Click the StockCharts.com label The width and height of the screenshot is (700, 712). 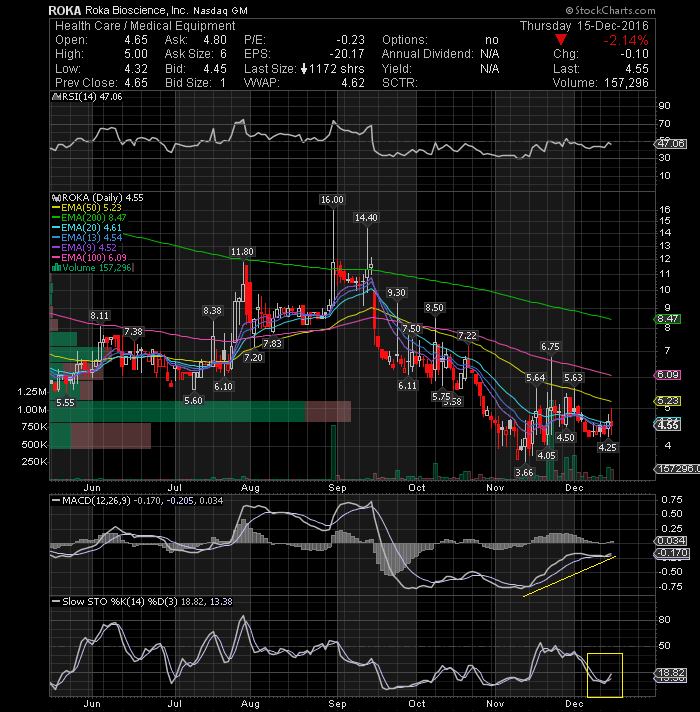[x=611, y=10]
